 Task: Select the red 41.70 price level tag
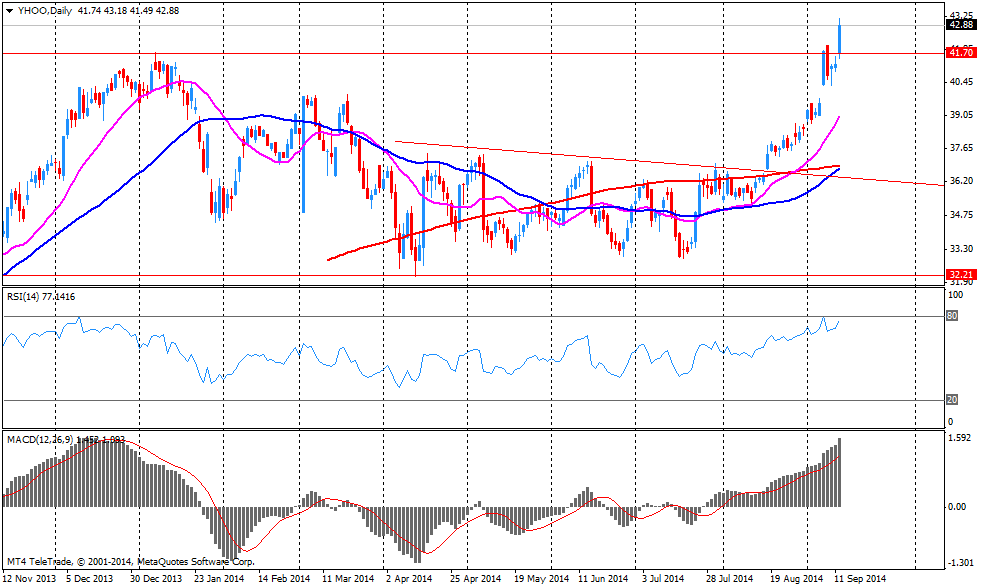961,52
